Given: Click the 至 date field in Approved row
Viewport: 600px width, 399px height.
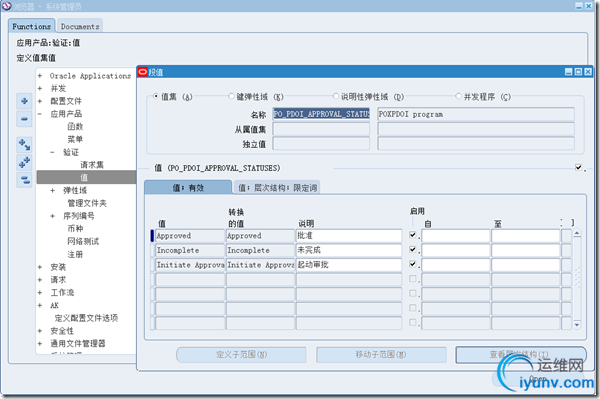Looking at the screenshot, I should pyautogui.click(x=526, y=236).
